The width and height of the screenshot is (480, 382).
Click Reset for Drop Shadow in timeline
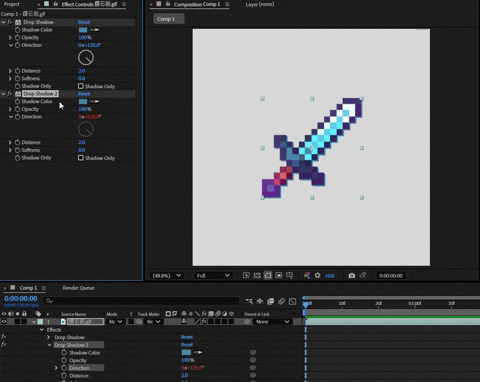(187, 337)
